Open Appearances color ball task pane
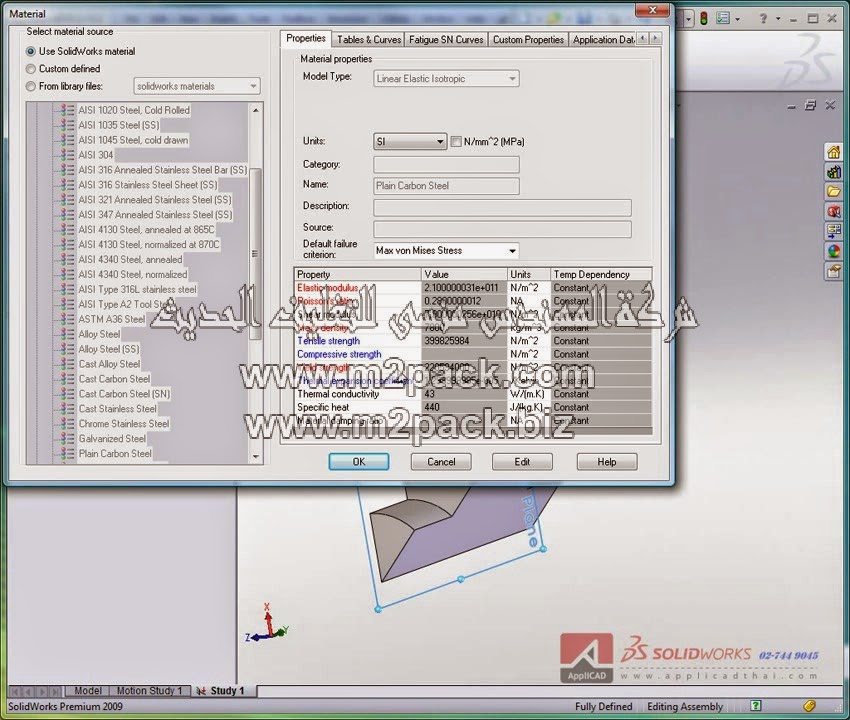The width and height of the screenshot is (850, 720). click(x=833, y=251)
